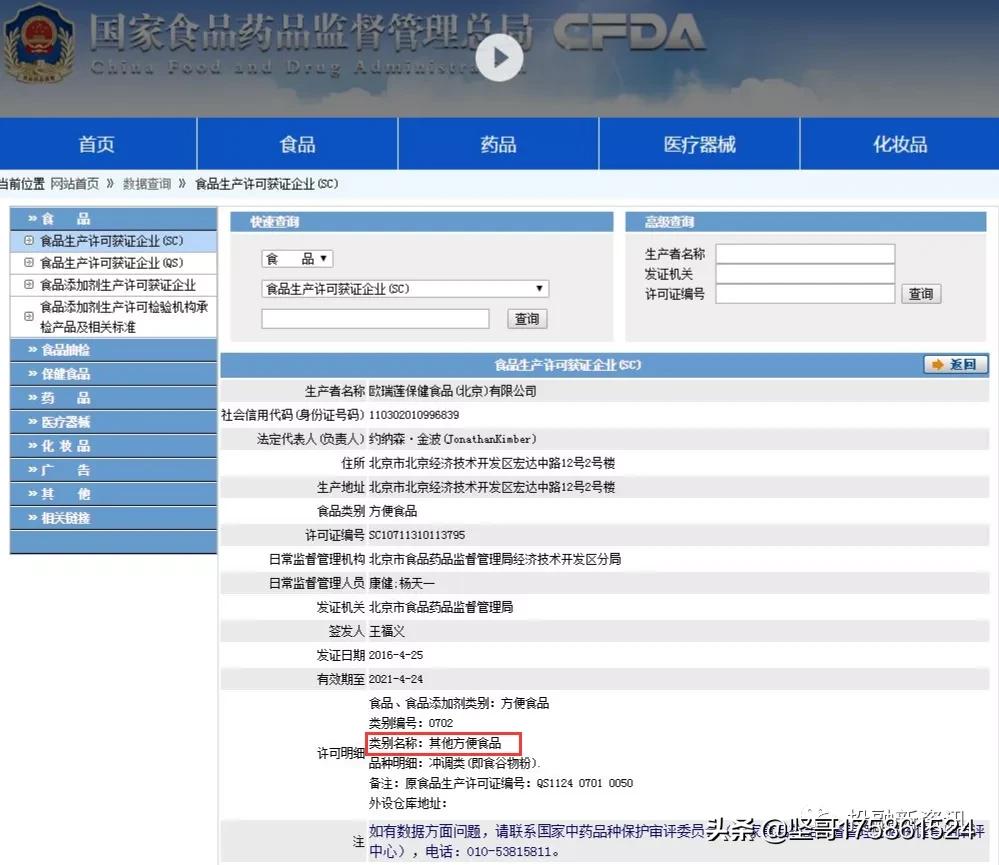The width and height of the screenshot is (999, 865).
Task: Open 首页 in the top navigation bar
Action: pyautogui.click(x=97, y=145)
